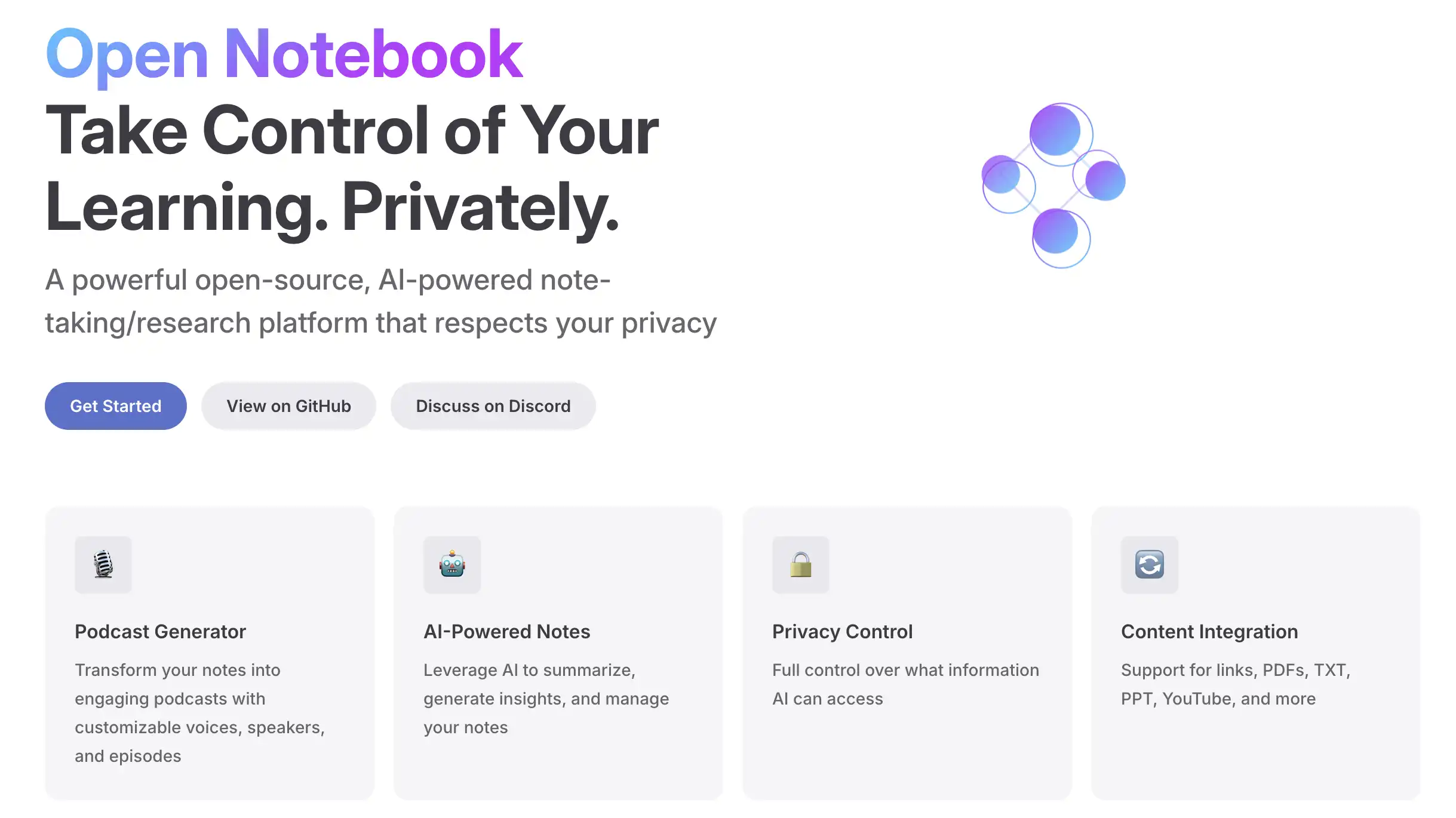Viewport: 1456px width, 818px height.
Task: Select the Podcast Generator card heading
Action: tap(160, 631)
